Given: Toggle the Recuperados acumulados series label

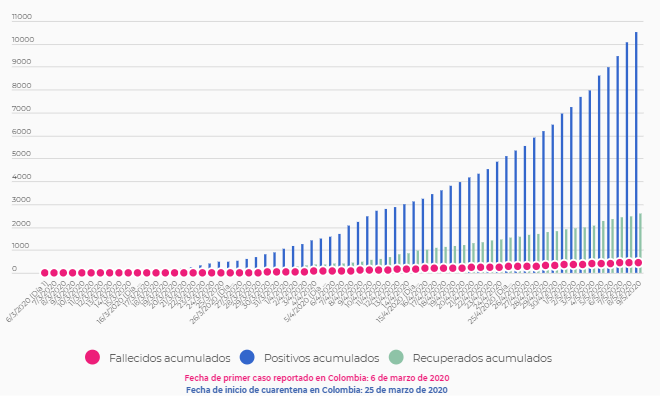Looking at the screenshot, I should point(482,358).
